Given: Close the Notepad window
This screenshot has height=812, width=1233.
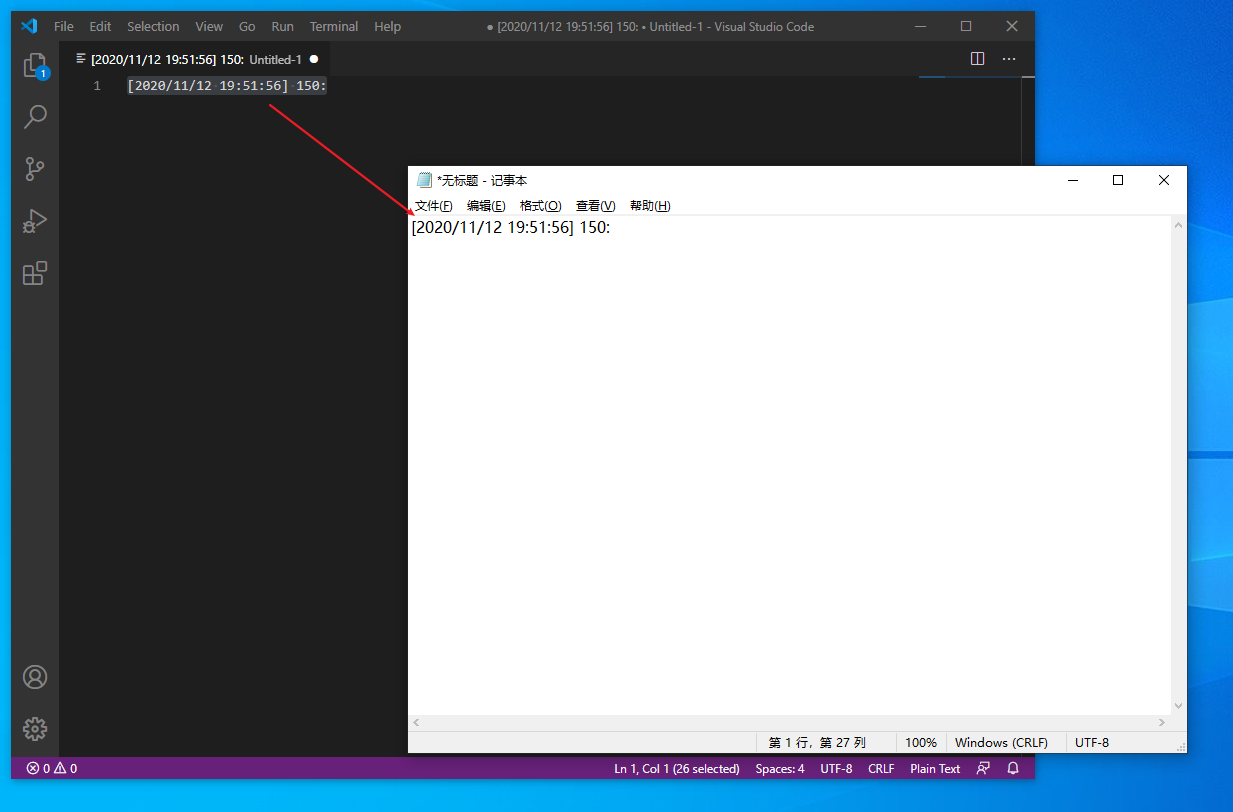Looking at the screenshot, I should pos(1164,180).
